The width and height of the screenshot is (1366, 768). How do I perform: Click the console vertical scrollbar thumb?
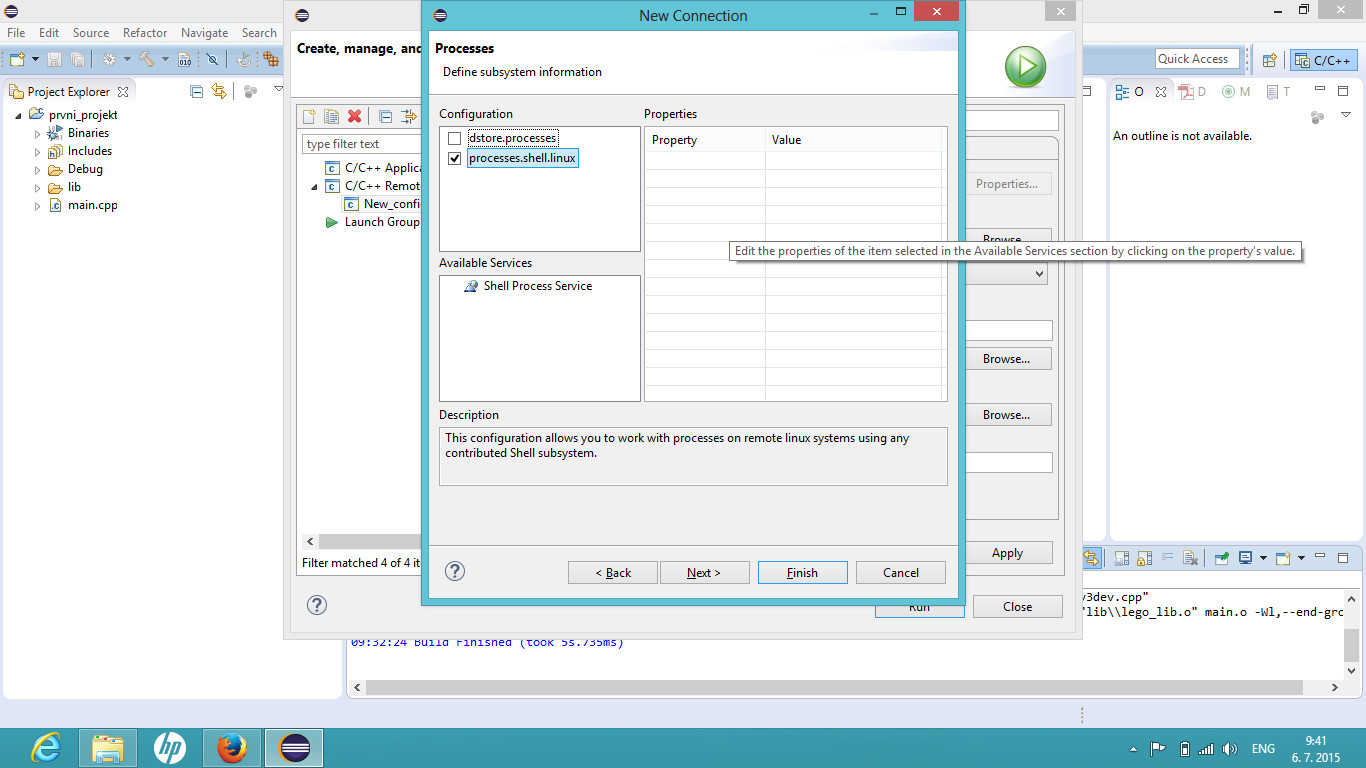tap(1351, 645)
